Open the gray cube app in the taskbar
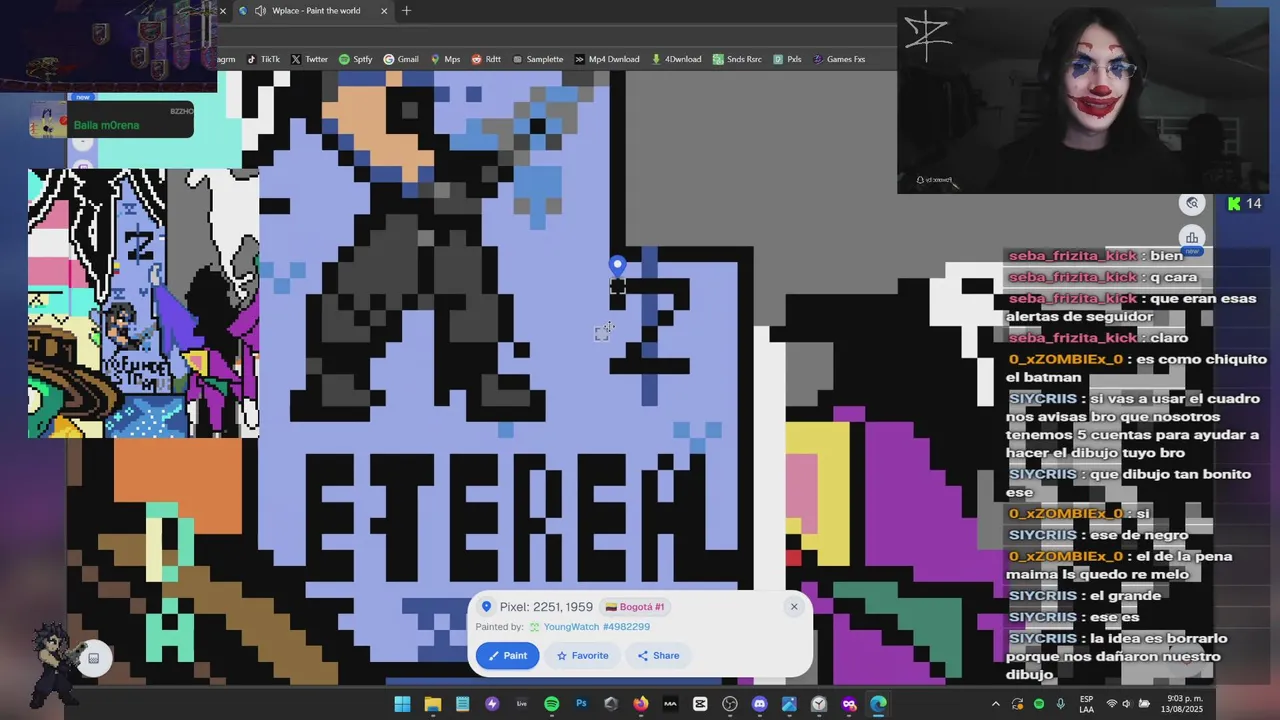Screen dimensions: 1280x720 [611, 704]
